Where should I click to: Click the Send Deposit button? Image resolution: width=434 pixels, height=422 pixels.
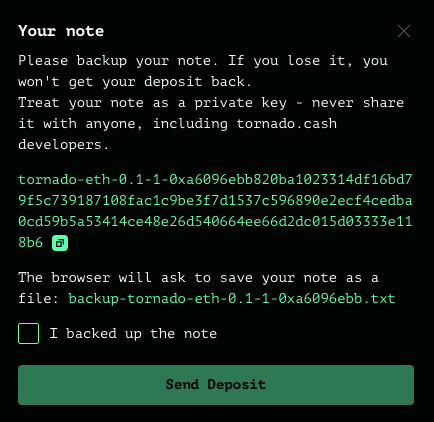pos(216,385)
